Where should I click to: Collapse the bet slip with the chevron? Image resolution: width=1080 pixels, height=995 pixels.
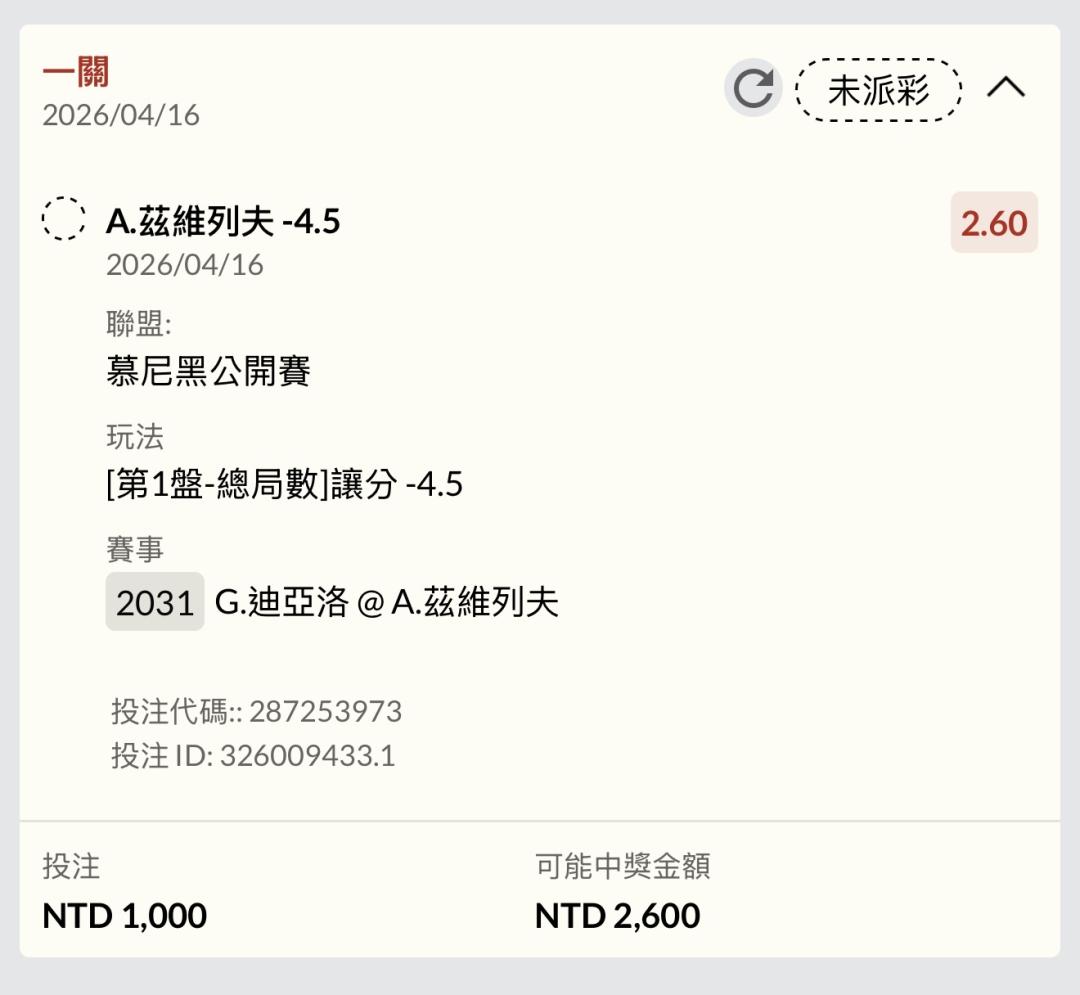(x=1006, y=88)
